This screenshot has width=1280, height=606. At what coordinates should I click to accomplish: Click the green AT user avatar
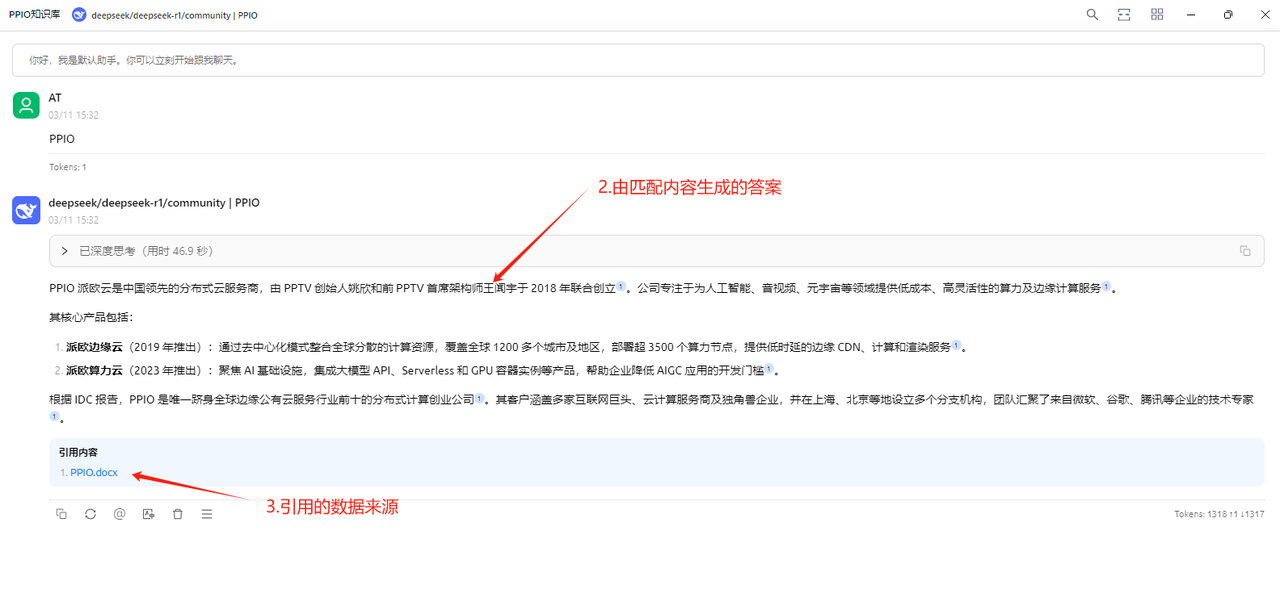[26, 104]
